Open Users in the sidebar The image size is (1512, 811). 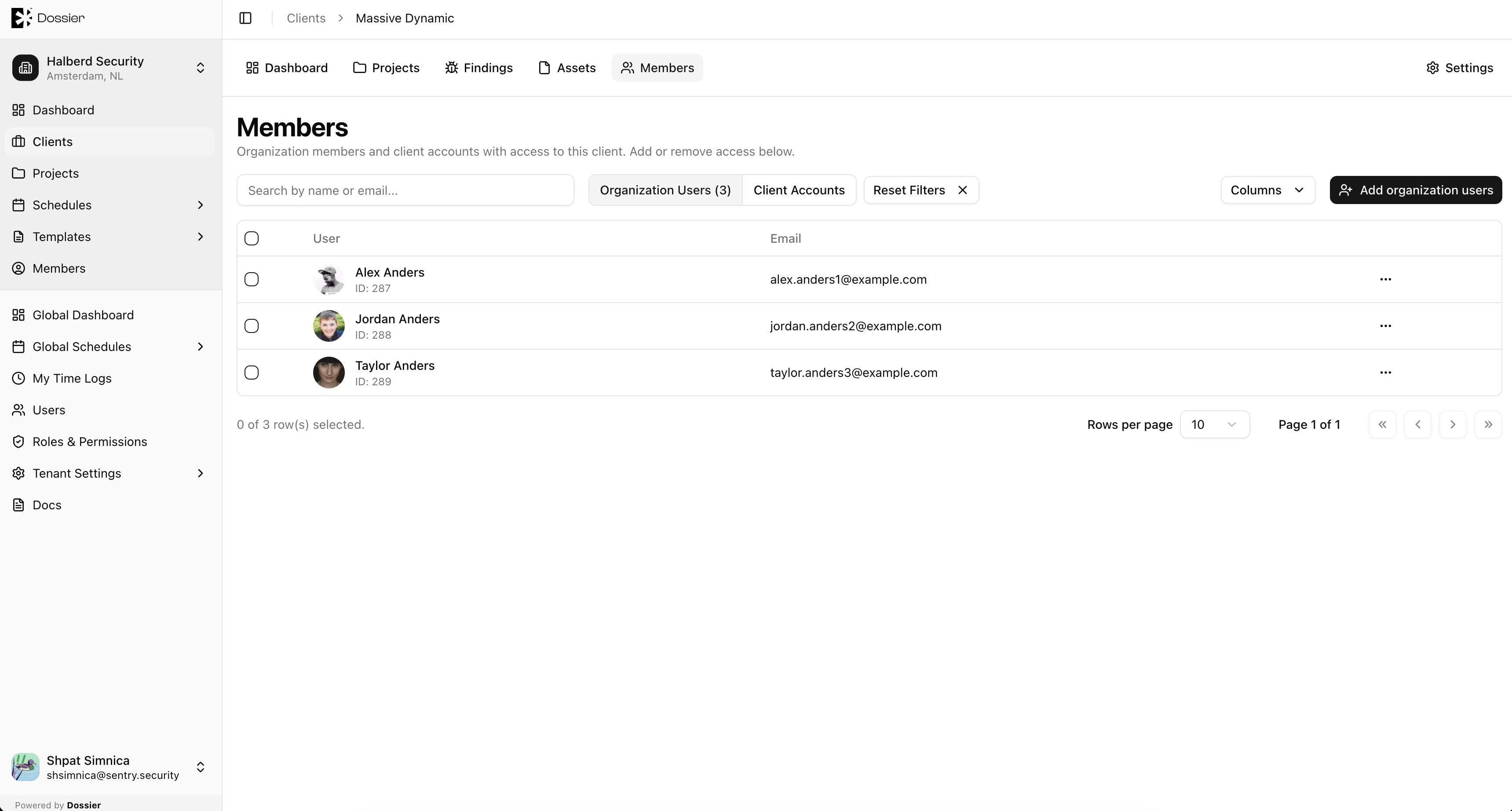(109, 410)
